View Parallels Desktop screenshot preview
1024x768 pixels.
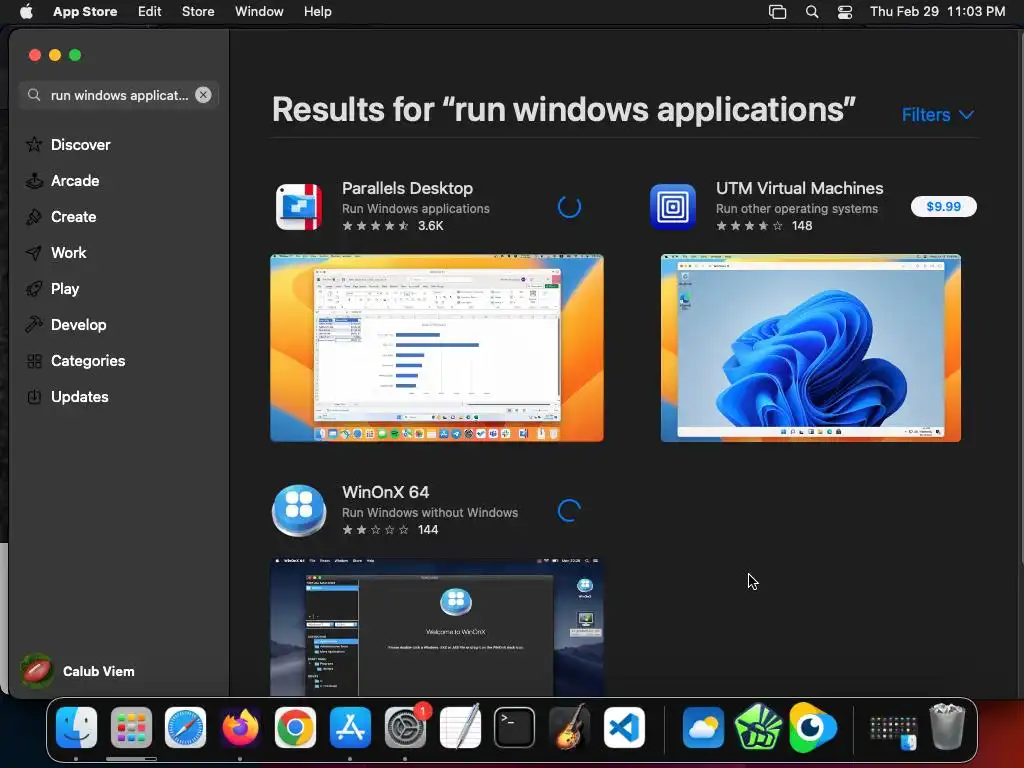click(437, 348)
